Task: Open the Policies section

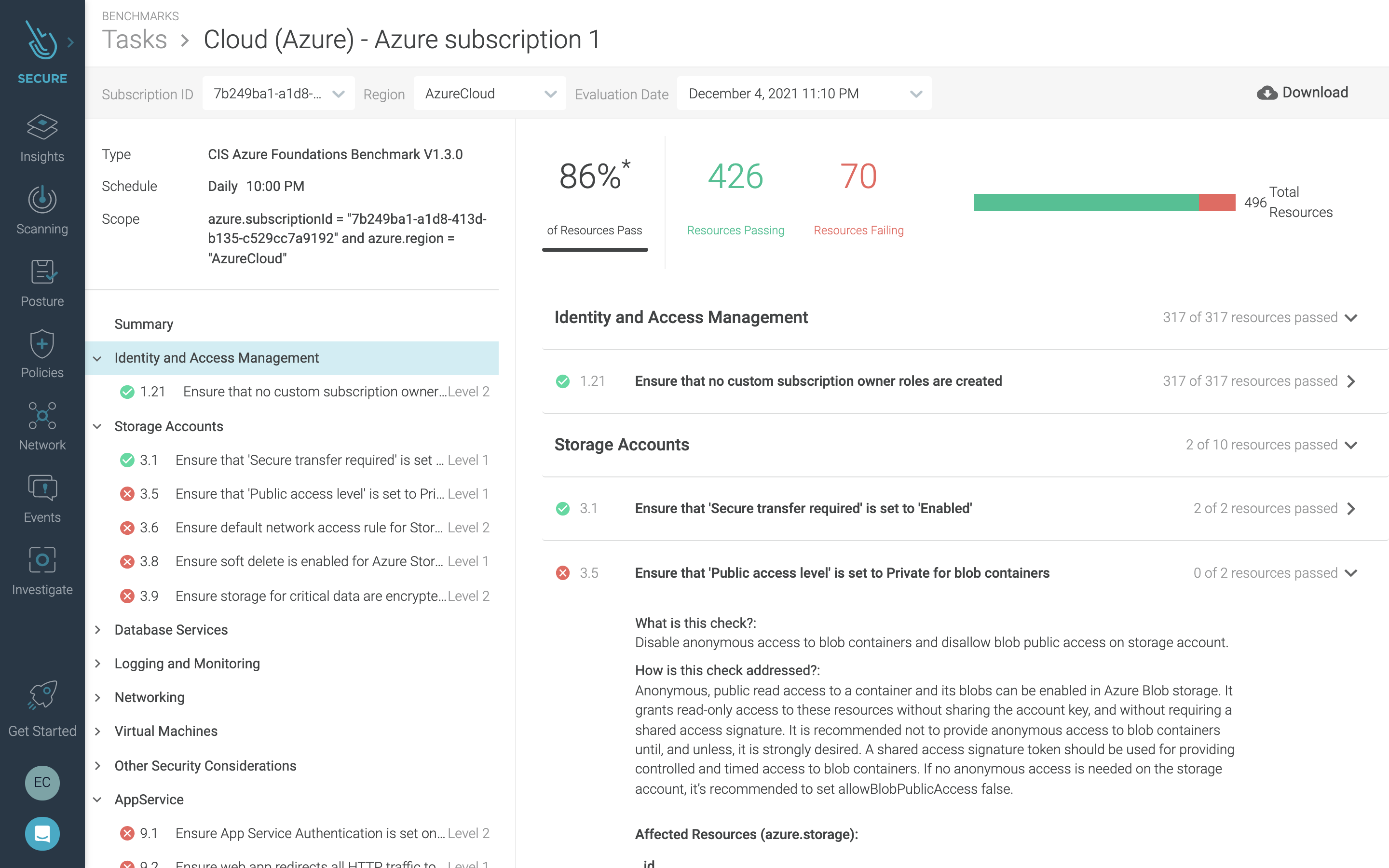Action: pos(42,353)
